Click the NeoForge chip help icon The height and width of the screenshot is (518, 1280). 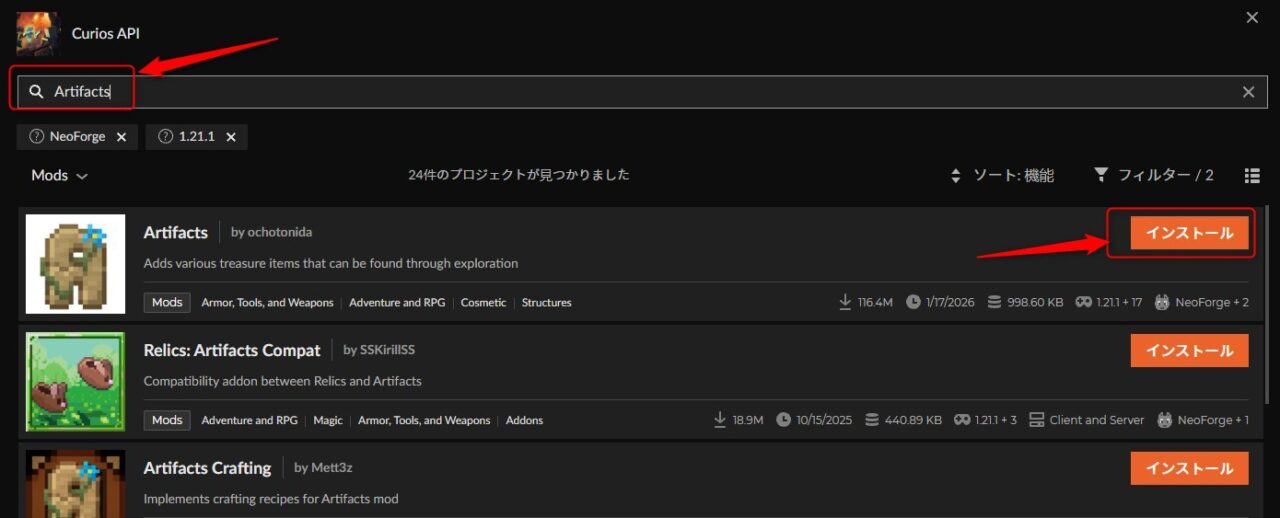pos(36,137)
